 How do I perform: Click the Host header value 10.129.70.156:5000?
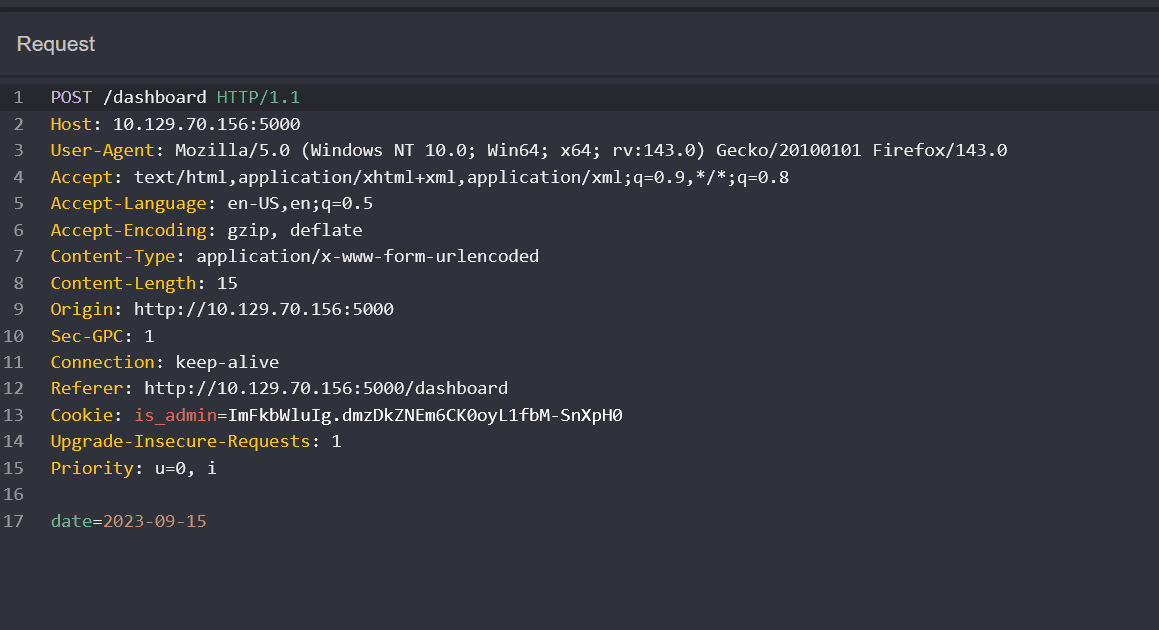[x=206, y=124]
